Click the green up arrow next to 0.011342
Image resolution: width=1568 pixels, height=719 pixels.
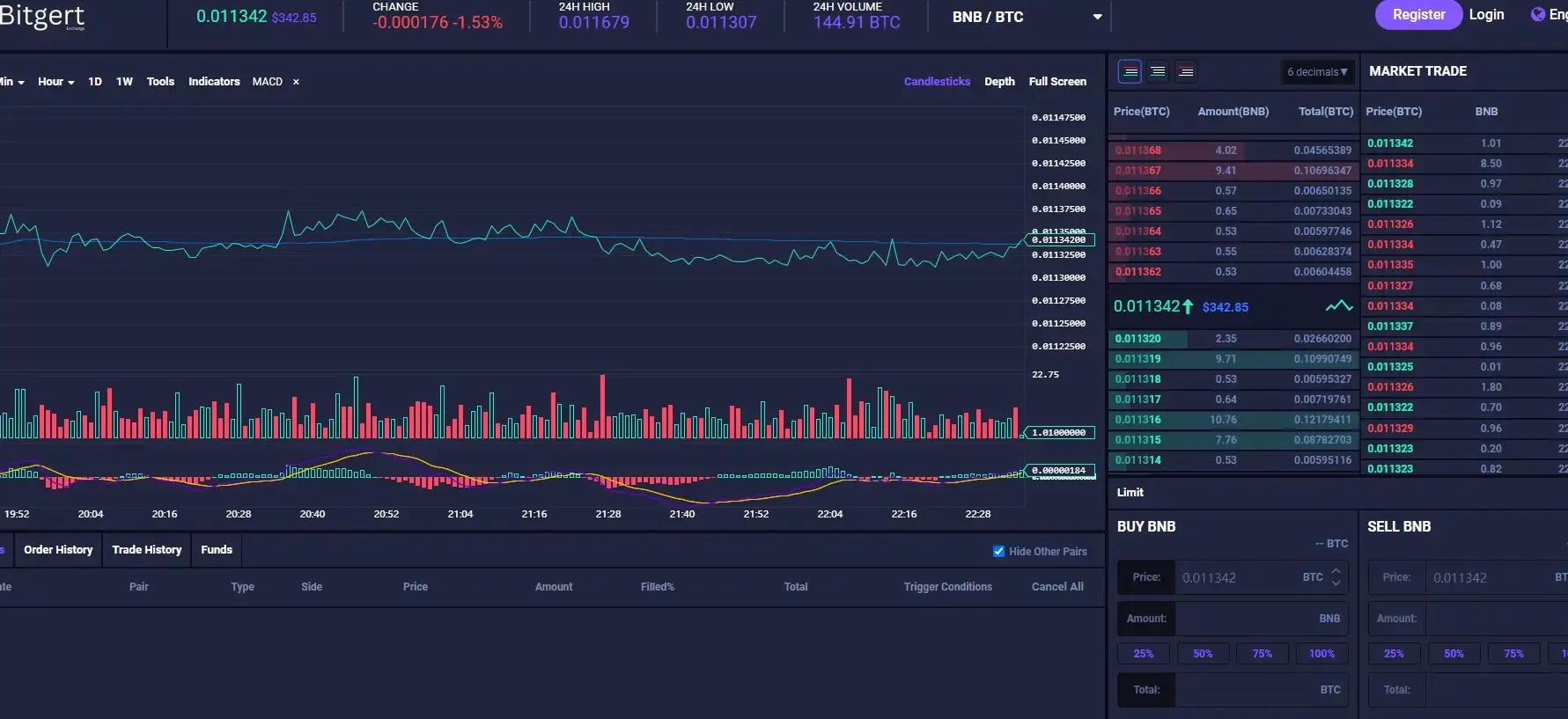click(x=1188, y=306)
